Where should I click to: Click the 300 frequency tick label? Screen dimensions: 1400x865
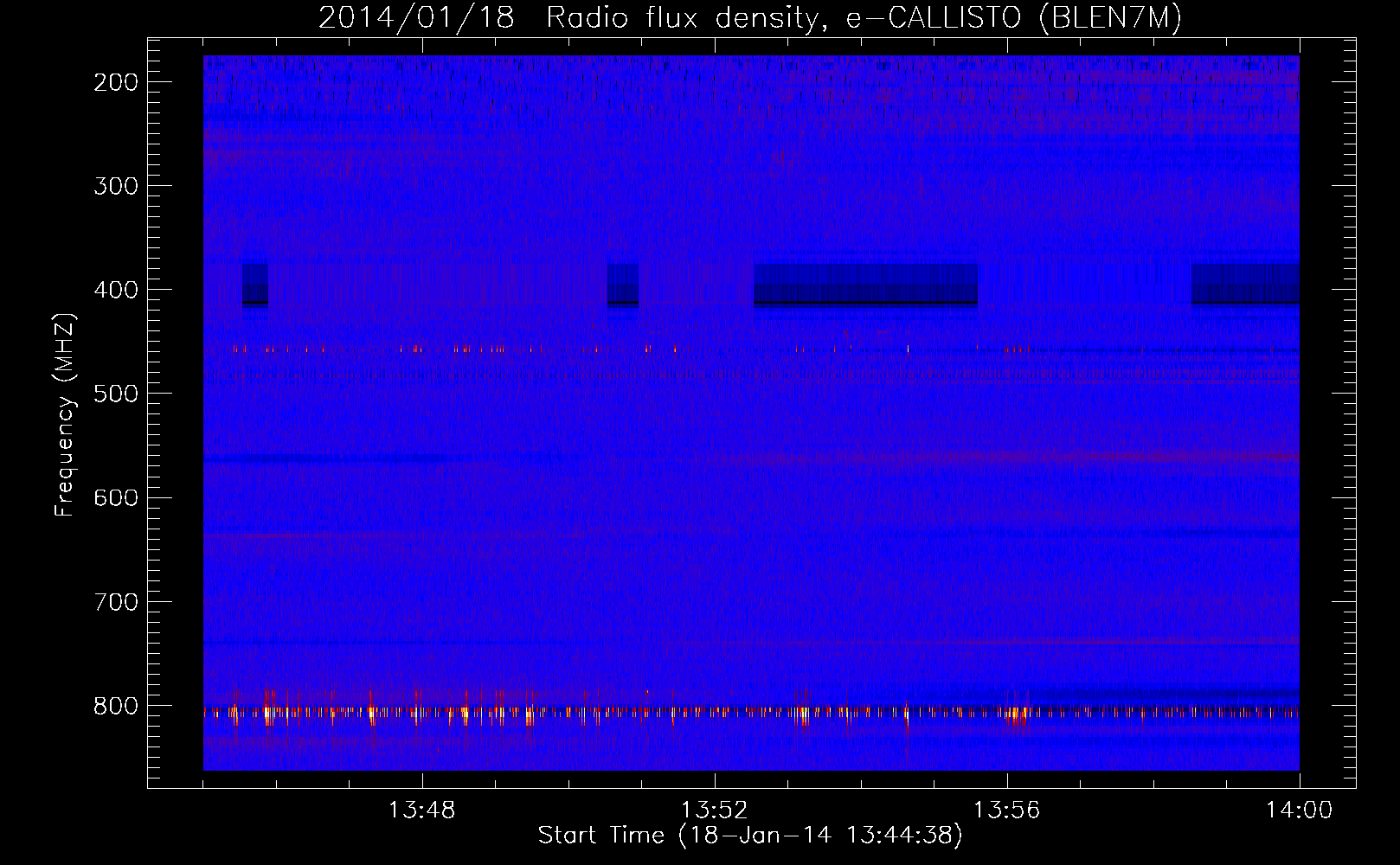(115, 186)
